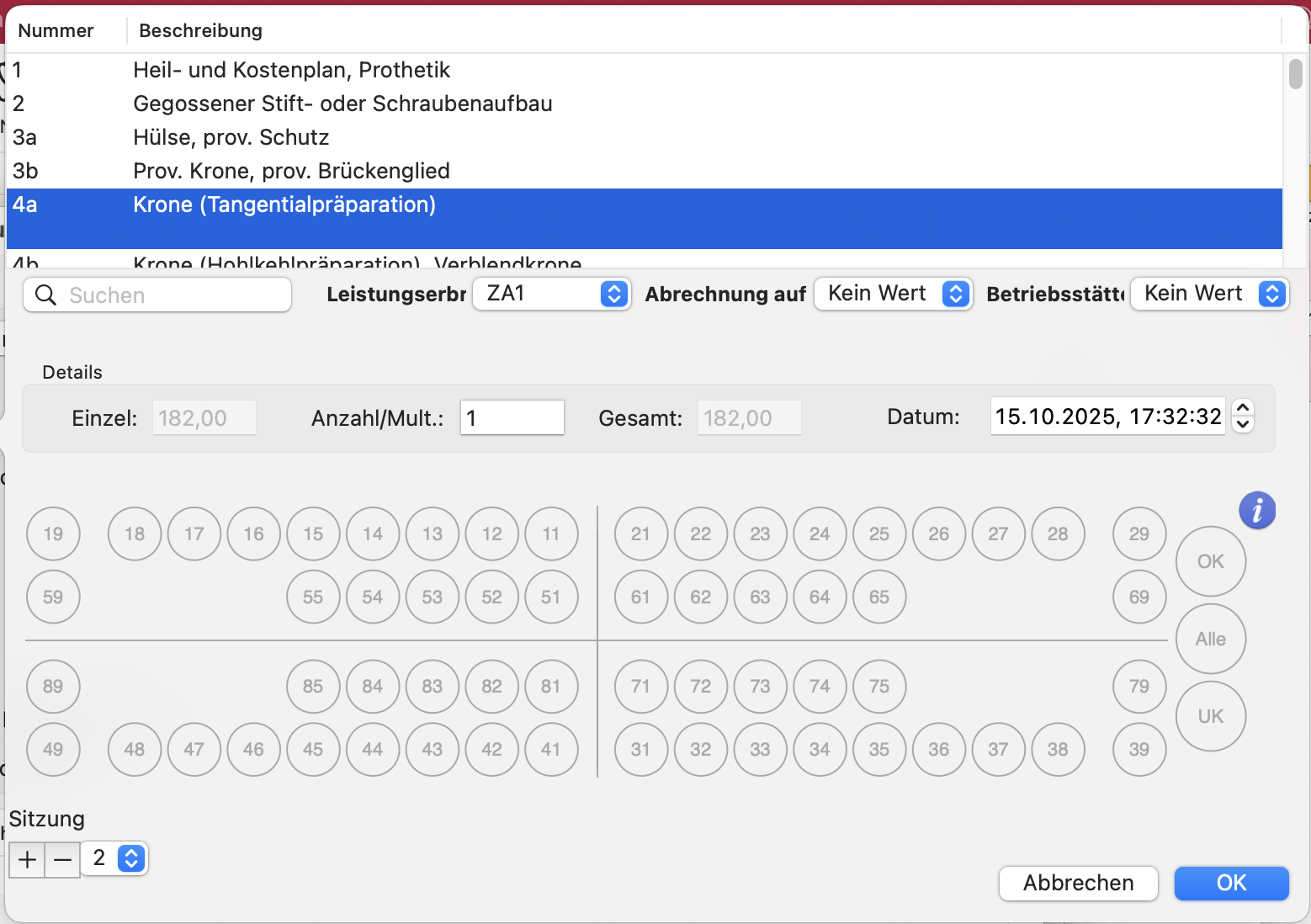The height and width of the screenshot is (924, 1311).
Task: Open the Abrechnung auf dropdown
Action: click(x=894, y=294)
